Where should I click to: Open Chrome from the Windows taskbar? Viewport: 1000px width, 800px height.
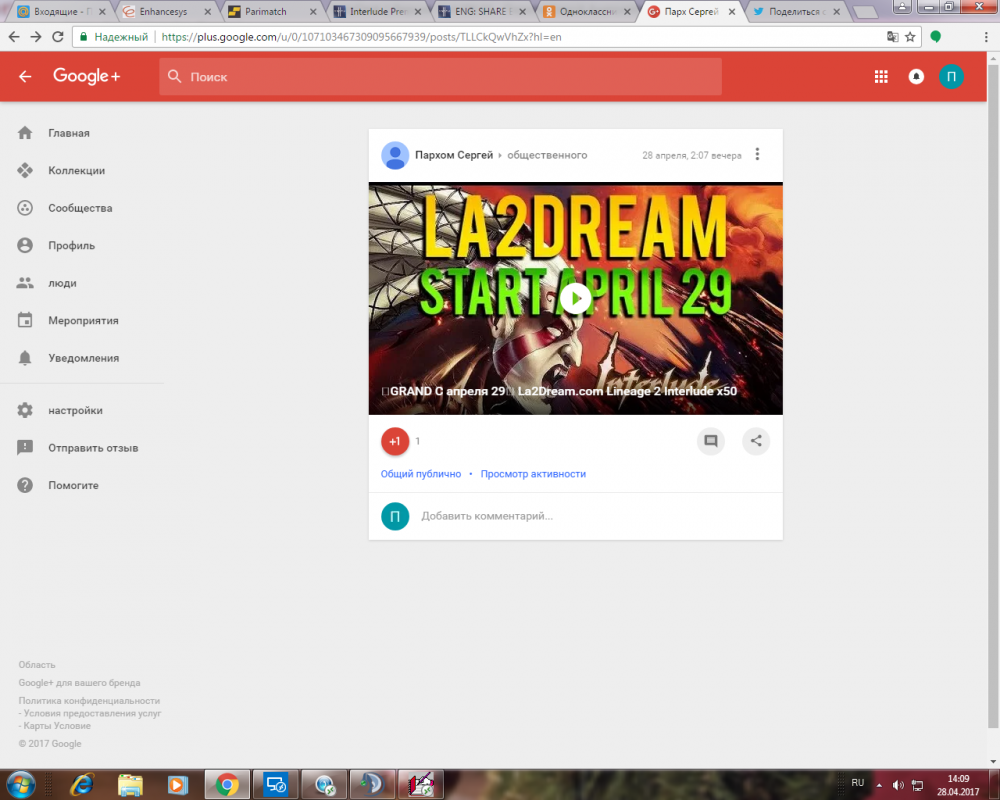[x=227, y=784]
